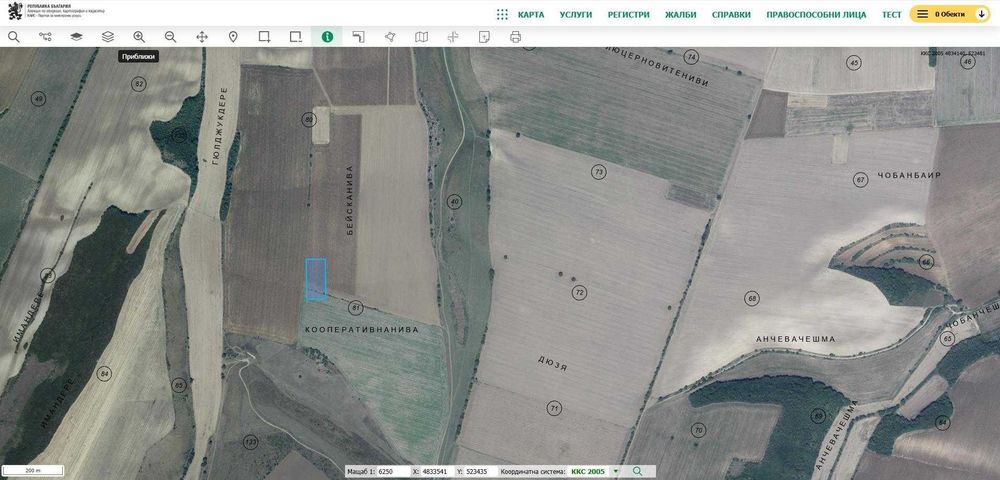Click the cross/crosshair toolbar icon

pyautogui.click(x=453, y=37)
